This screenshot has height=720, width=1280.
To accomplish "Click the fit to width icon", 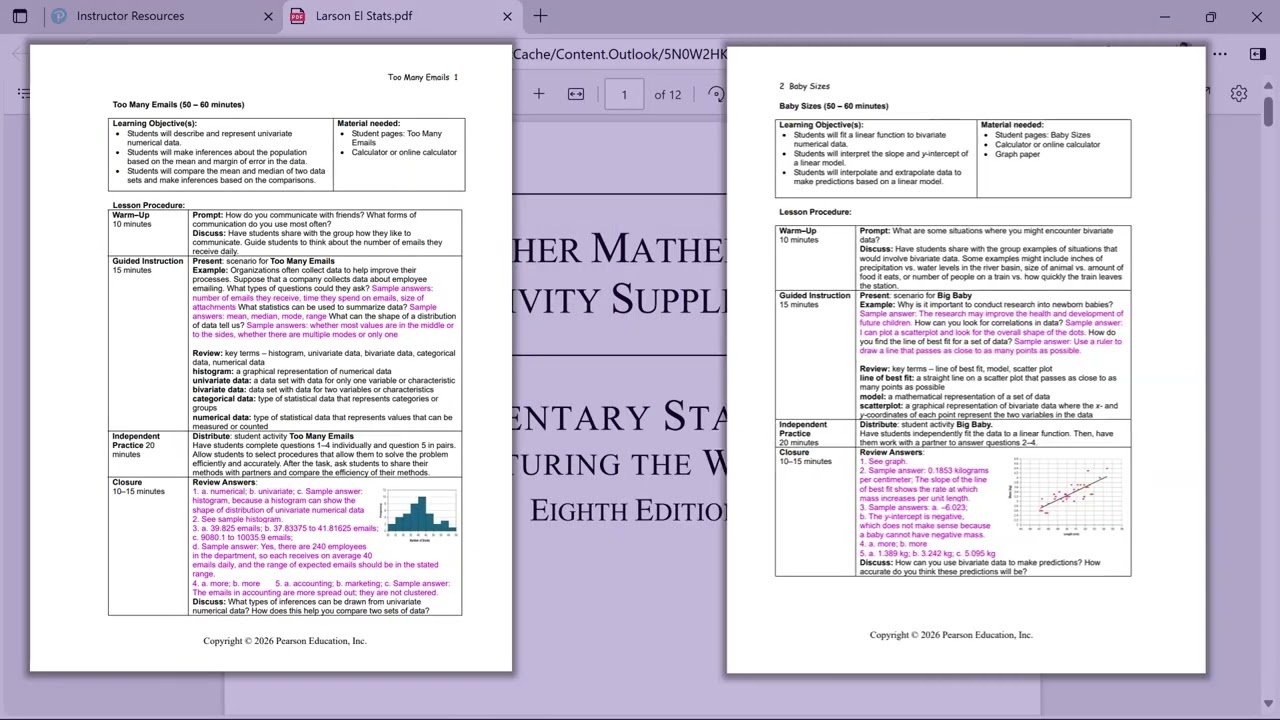I will pos(576,94).
